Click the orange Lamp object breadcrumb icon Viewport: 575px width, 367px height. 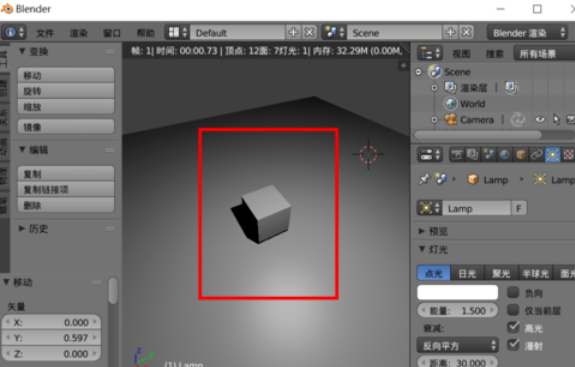pyautogui.click(x=473, y=179)
